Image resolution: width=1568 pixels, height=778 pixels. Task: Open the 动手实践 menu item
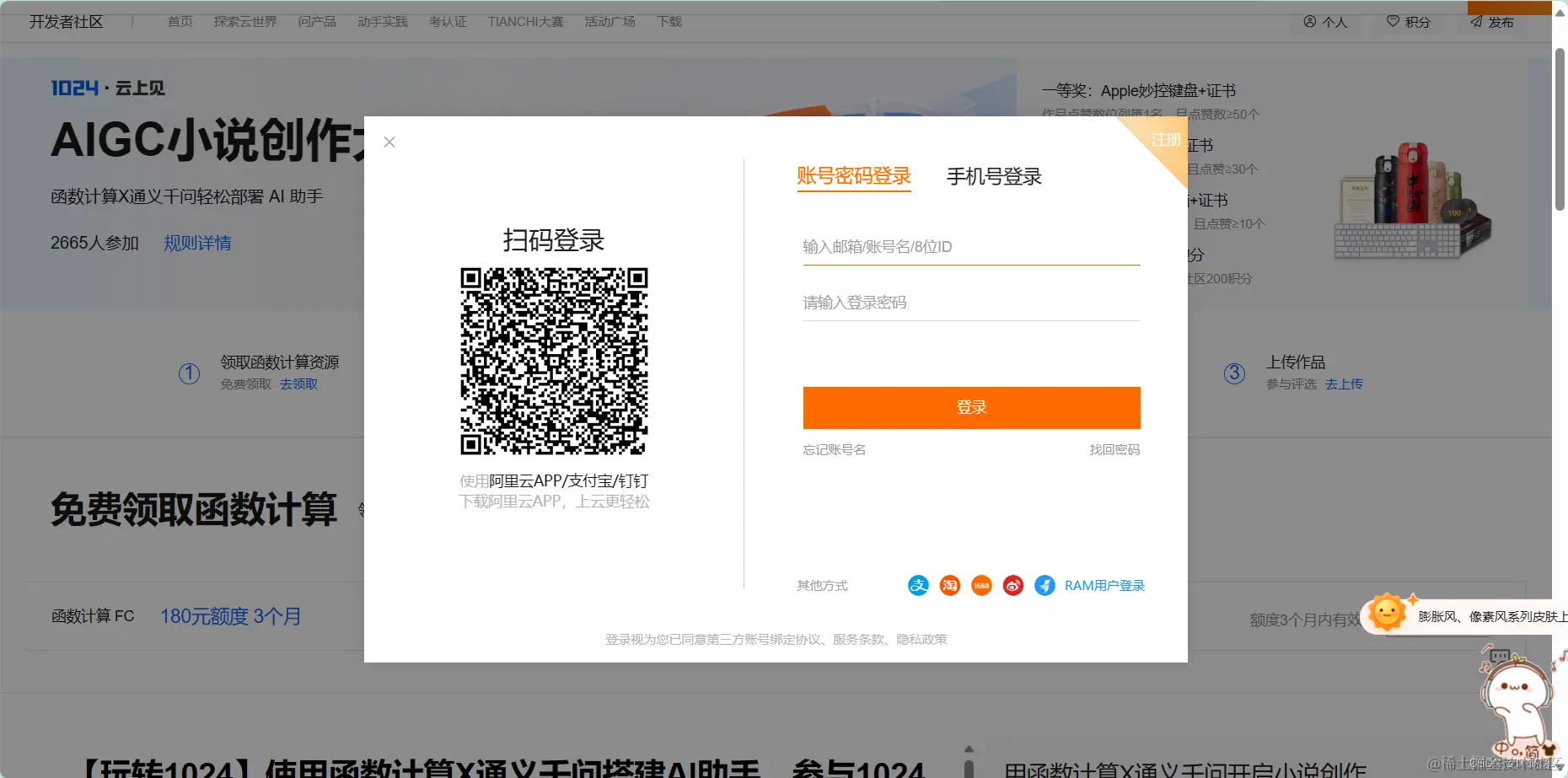[381, 21]
